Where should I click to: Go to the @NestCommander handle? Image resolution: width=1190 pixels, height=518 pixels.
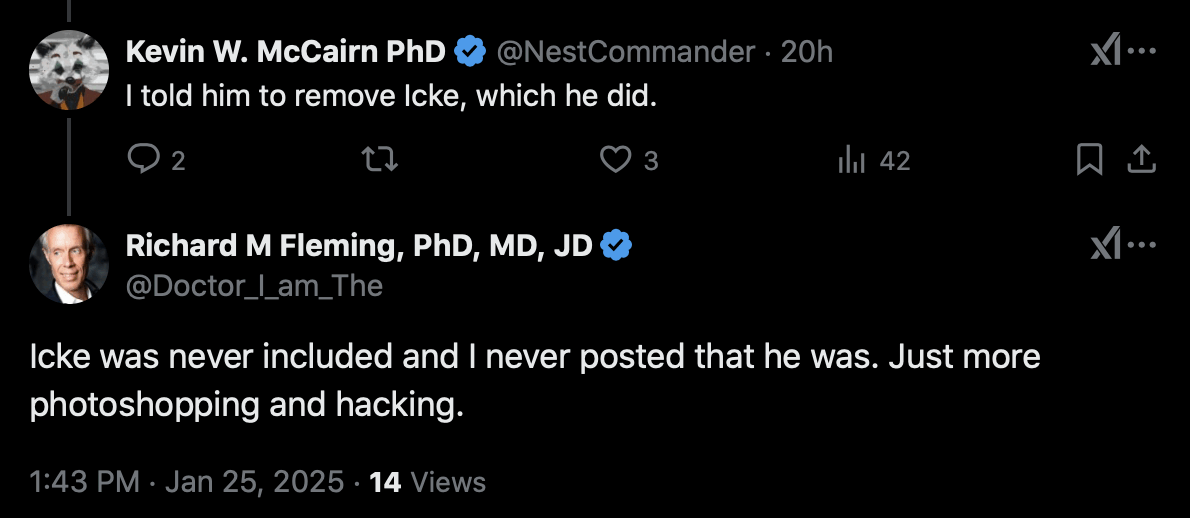point(625,52)
